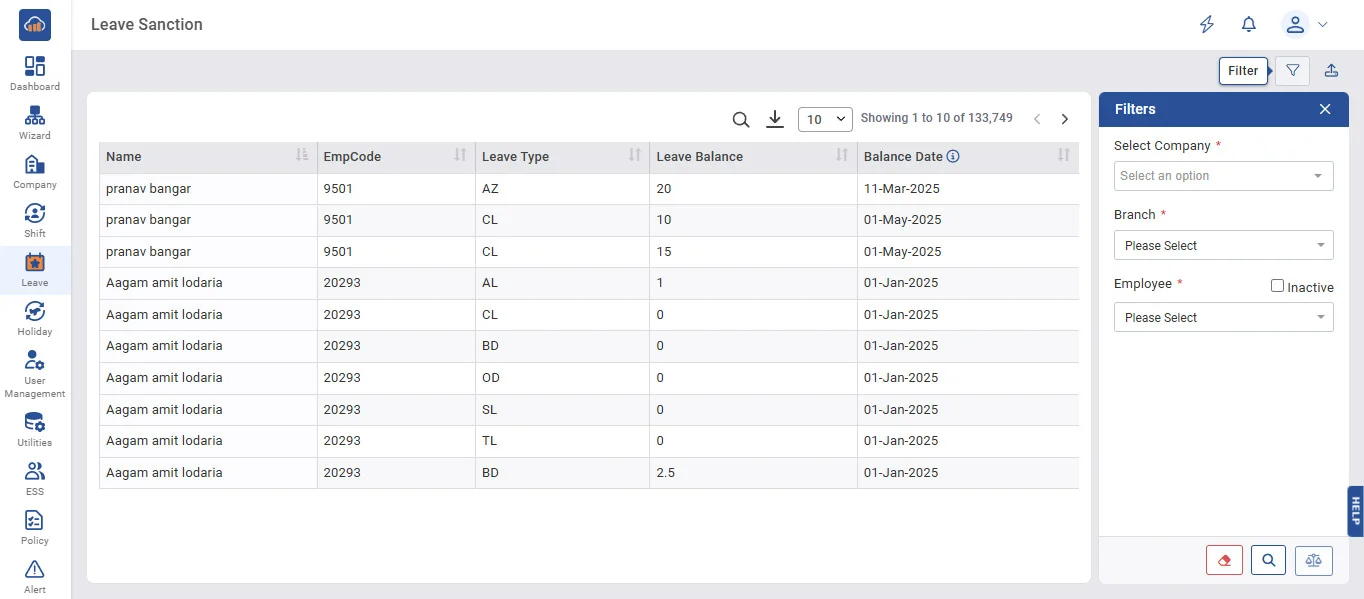Toggle the filter funnel icon

click(x=1292, y=71)
